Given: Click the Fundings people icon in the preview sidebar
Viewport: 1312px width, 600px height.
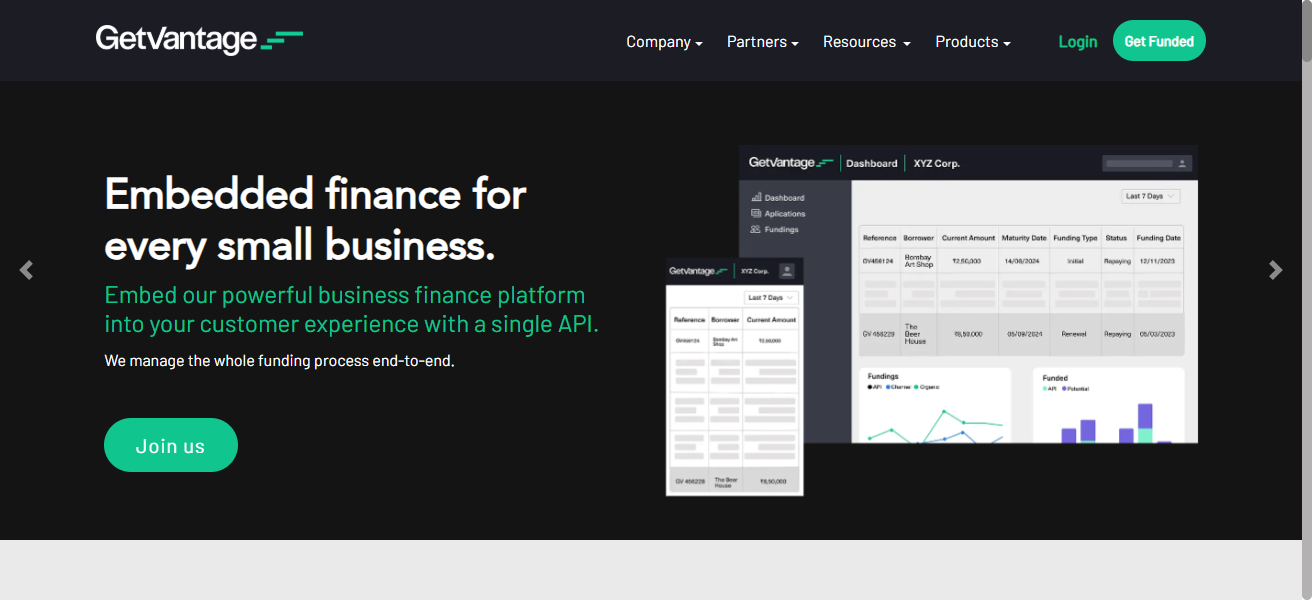Looking at the screenshot, I should (x=756, y=229).
